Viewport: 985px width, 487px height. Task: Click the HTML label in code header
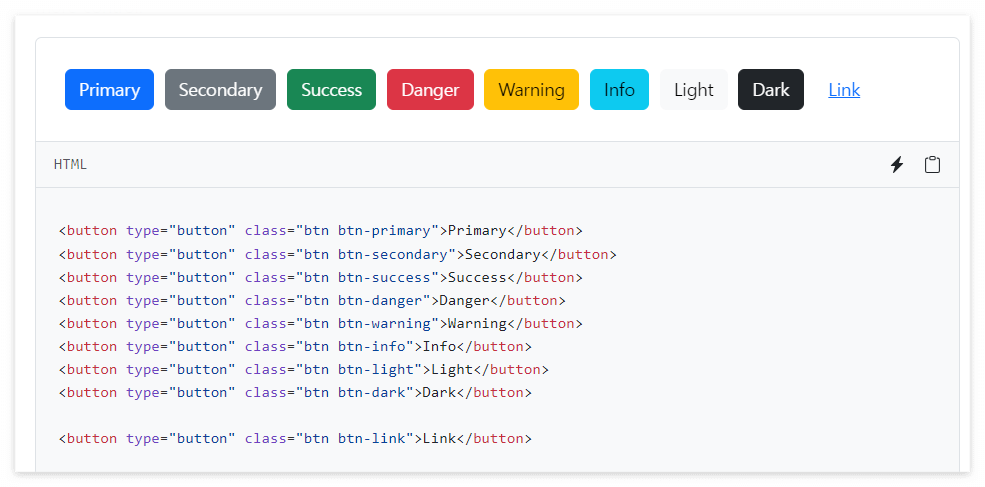(x=70, y=165)
